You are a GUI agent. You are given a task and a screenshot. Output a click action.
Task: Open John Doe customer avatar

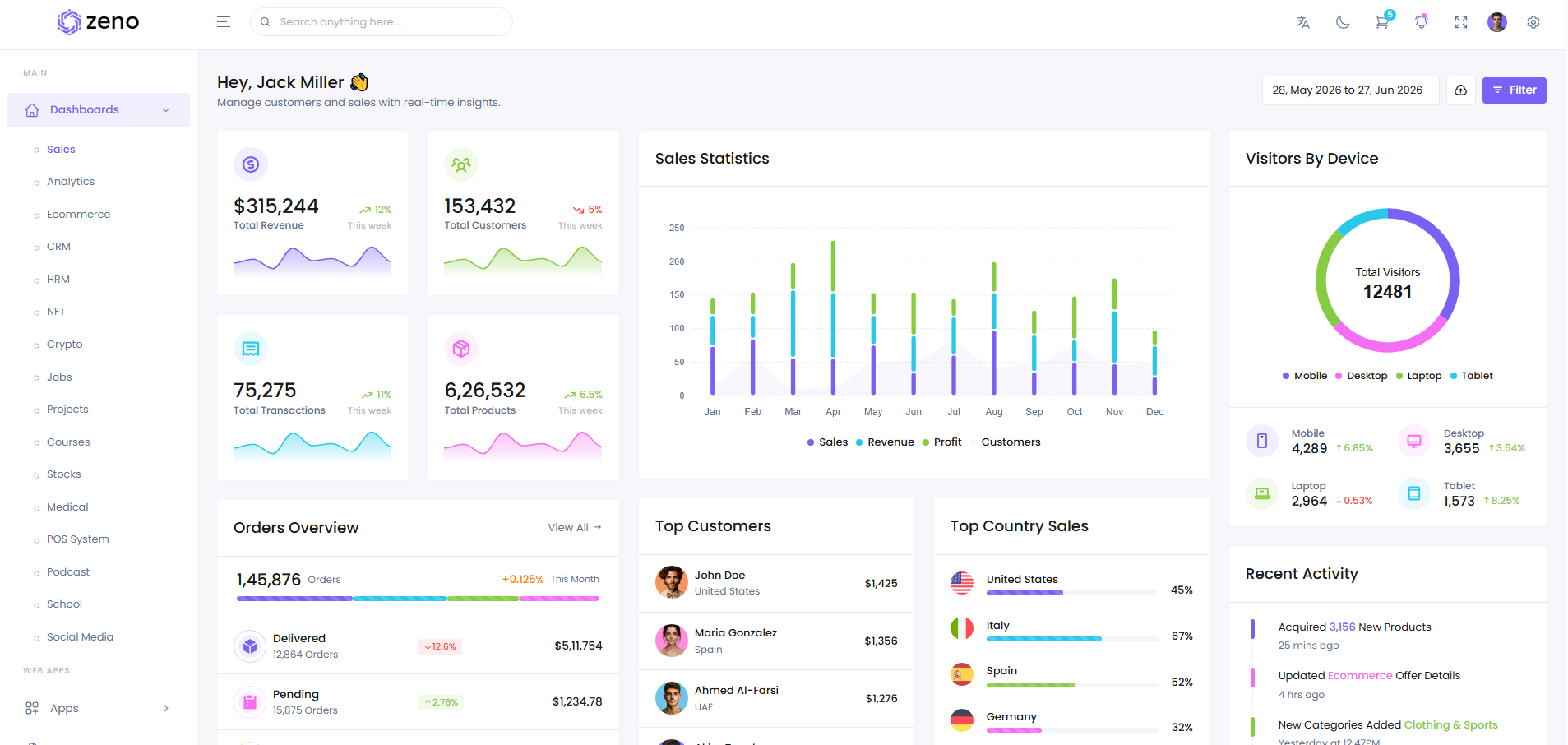[x=672, y=582]
